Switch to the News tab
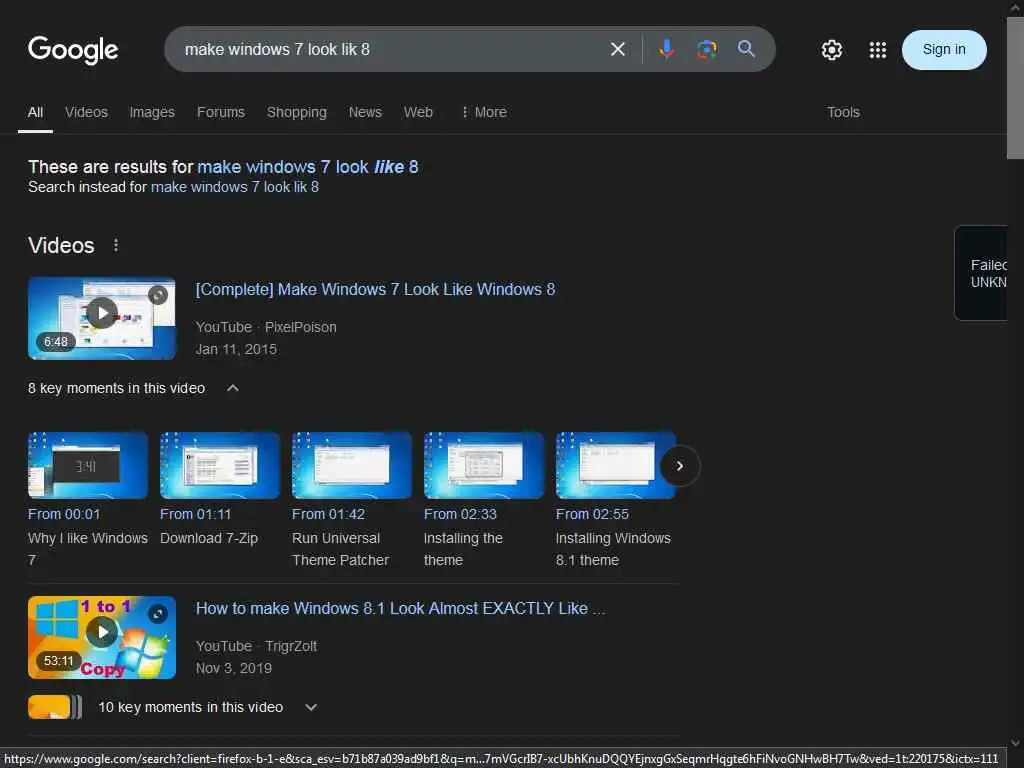Screen dimensions: 1024x768 pos(365,112)
